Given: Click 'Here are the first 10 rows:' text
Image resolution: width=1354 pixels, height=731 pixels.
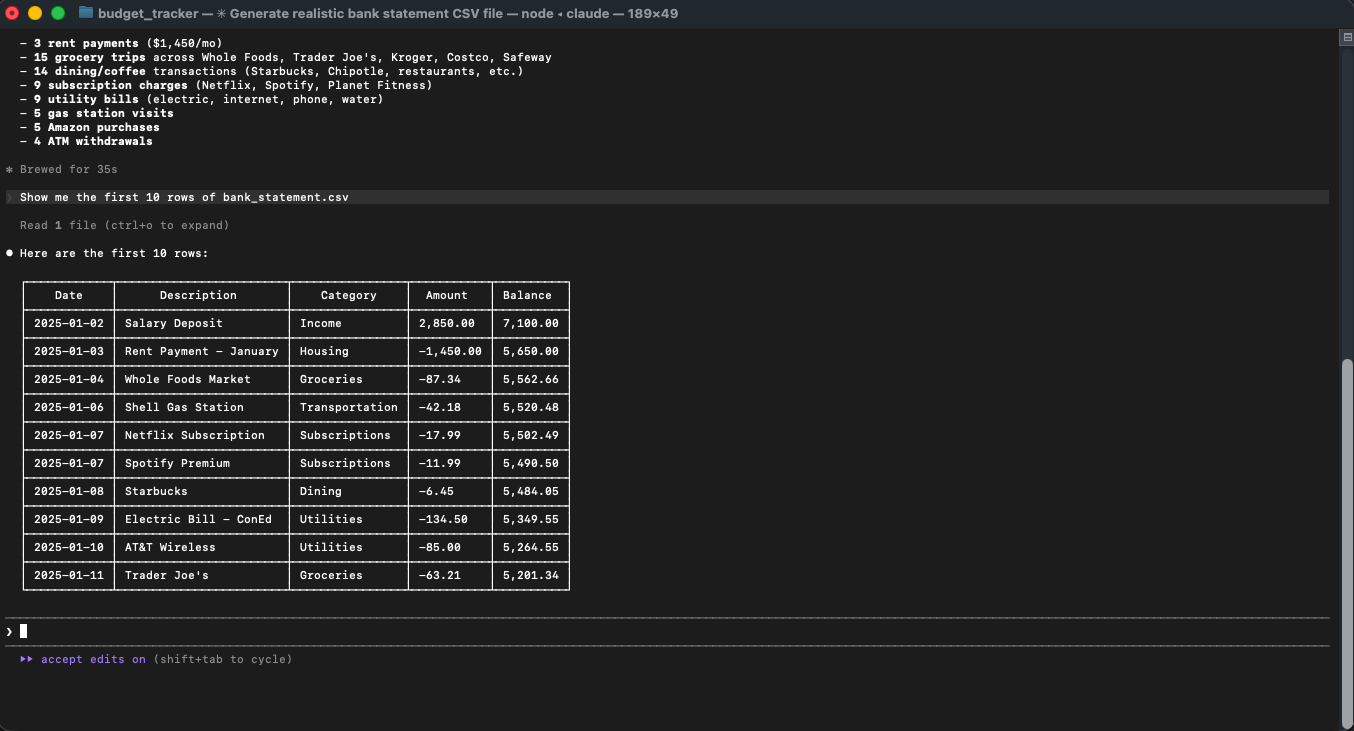Looking at the screenshot, I should (114, 253).
